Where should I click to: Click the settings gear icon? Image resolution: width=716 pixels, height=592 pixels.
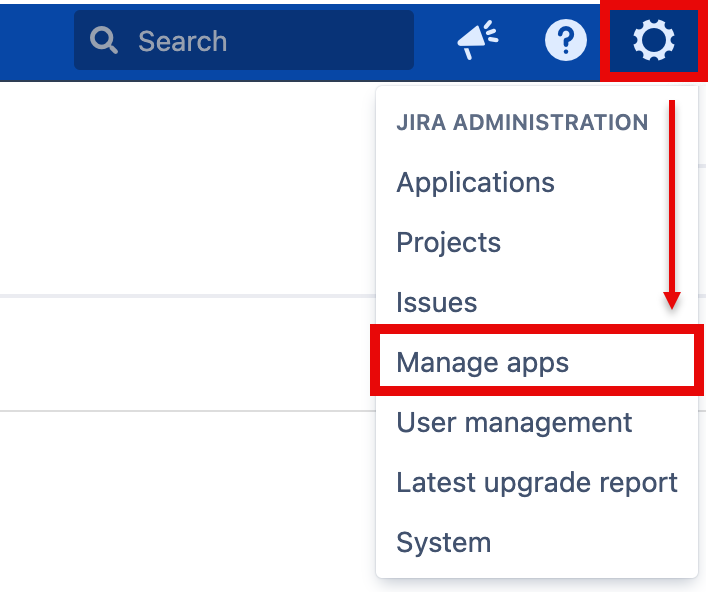[654, 41]
